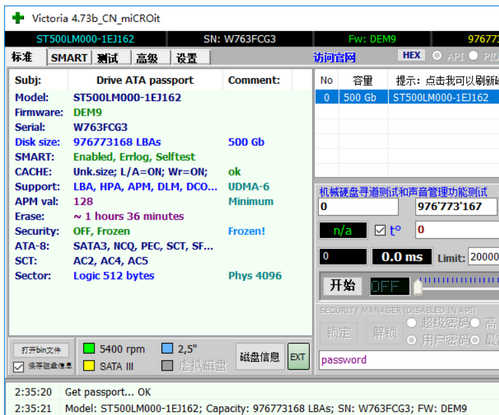This screenshot has height=415, width=499.
Task: Click the 访问官网 link
Action: click(334, 58)
